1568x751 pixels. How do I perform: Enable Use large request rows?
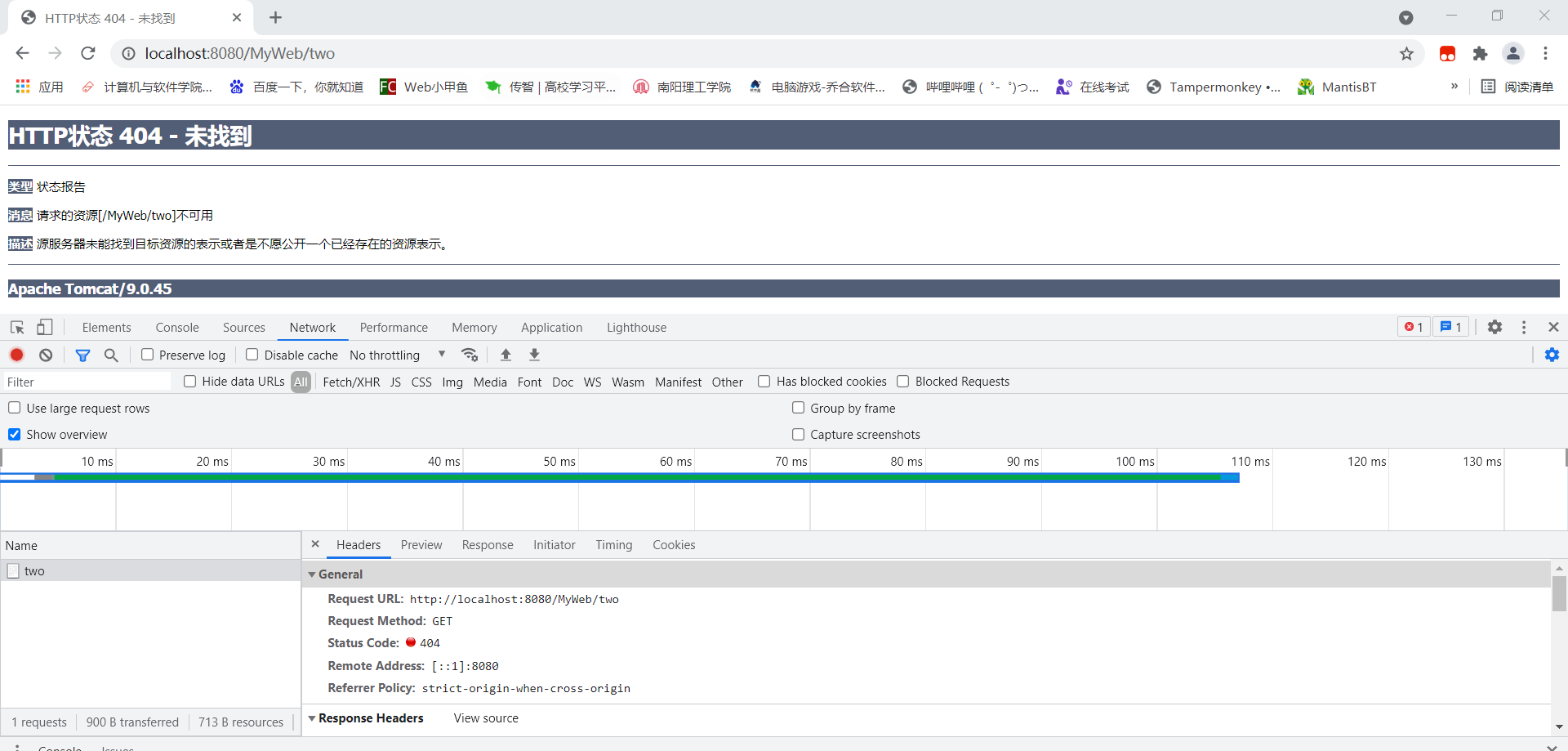pos(15,408)
